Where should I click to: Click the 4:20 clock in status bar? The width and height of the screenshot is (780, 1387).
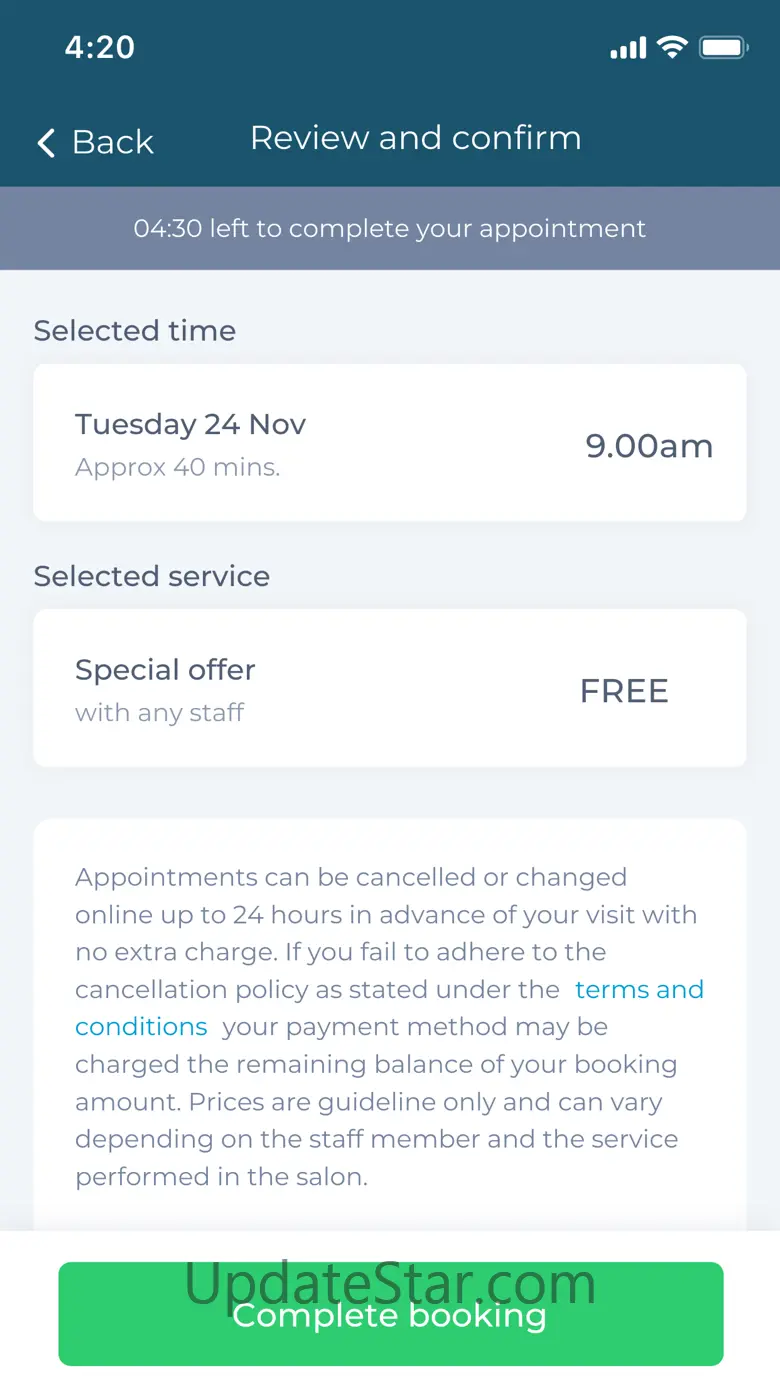99,47
